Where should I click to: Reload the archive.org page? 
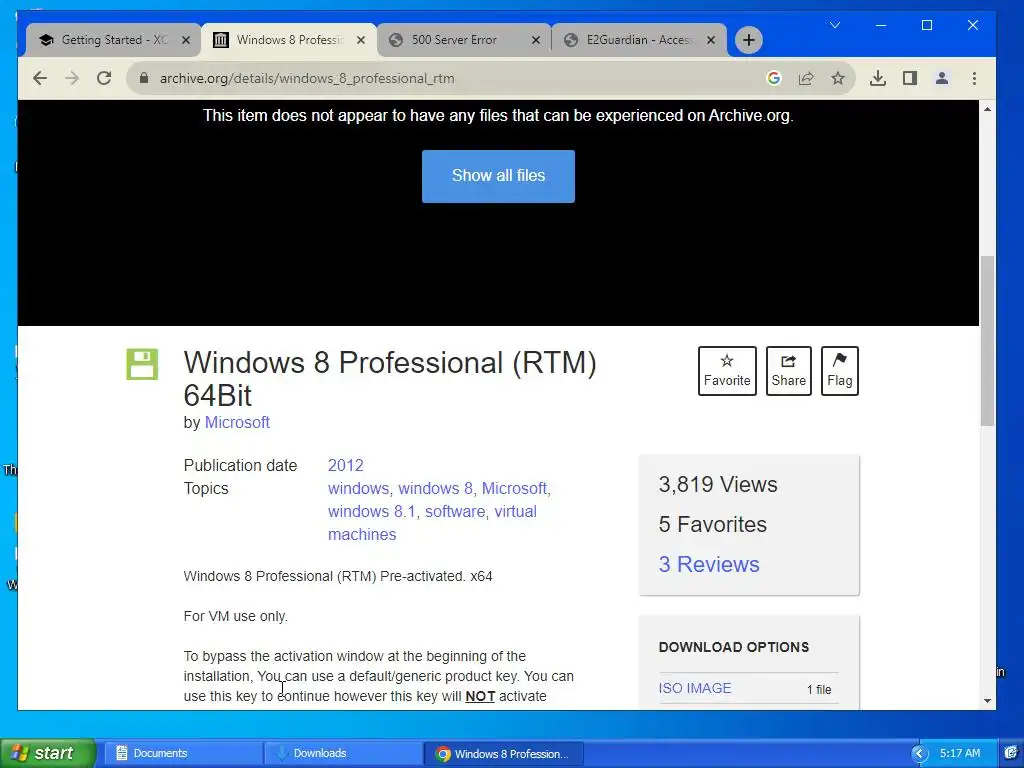coord(104,78)
